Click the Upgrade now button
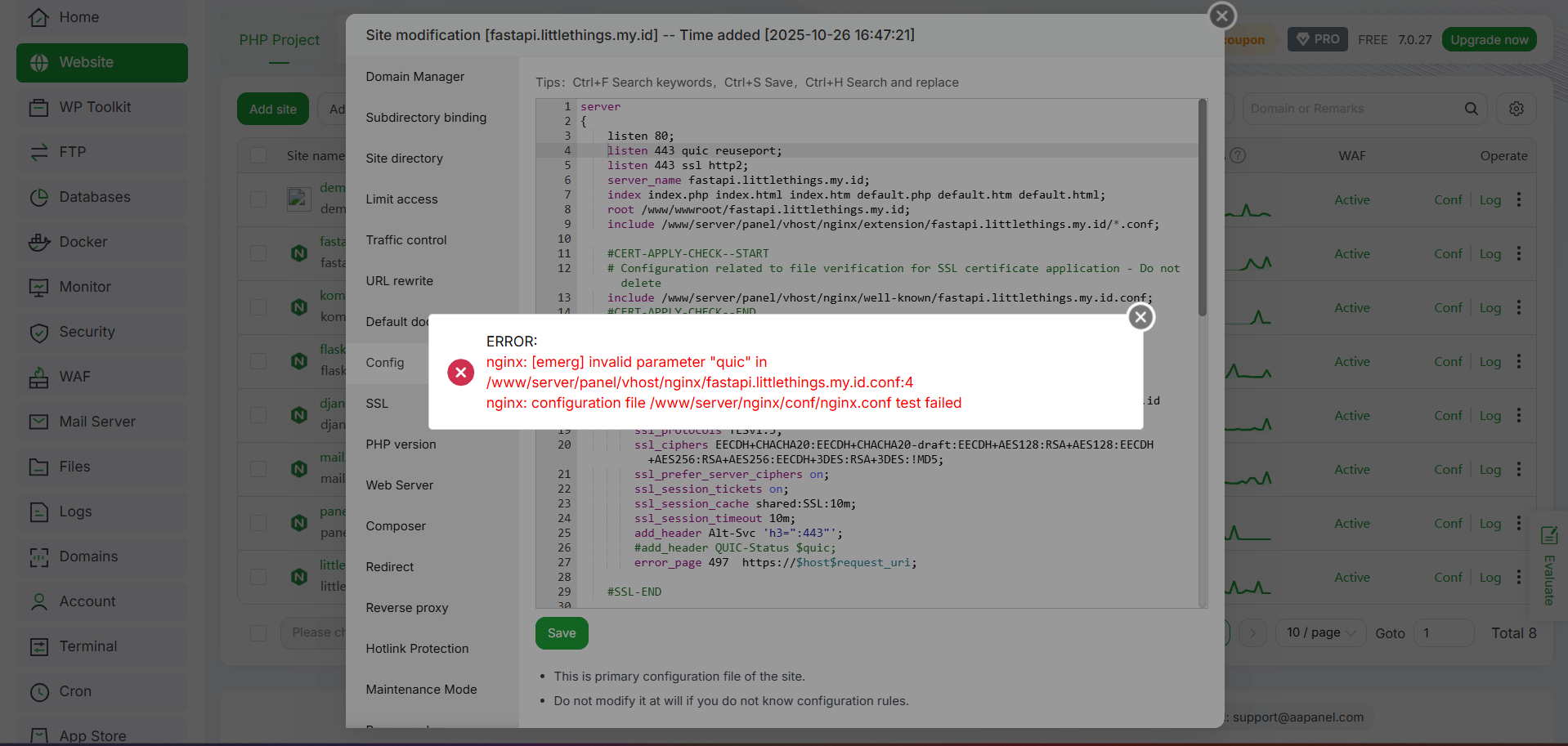 1489,39
